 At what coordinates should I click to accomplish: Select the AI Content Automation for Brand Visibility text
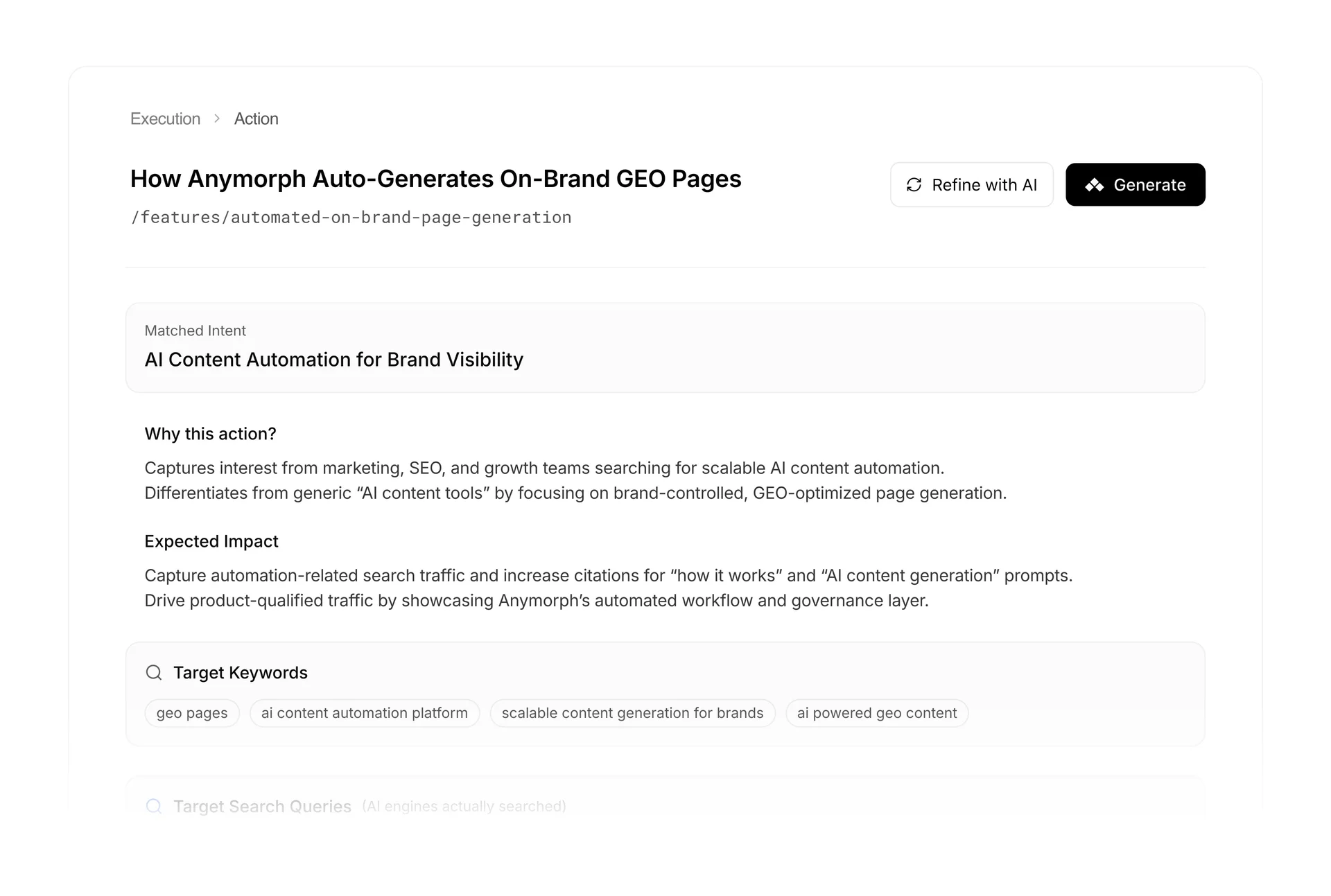333,360
